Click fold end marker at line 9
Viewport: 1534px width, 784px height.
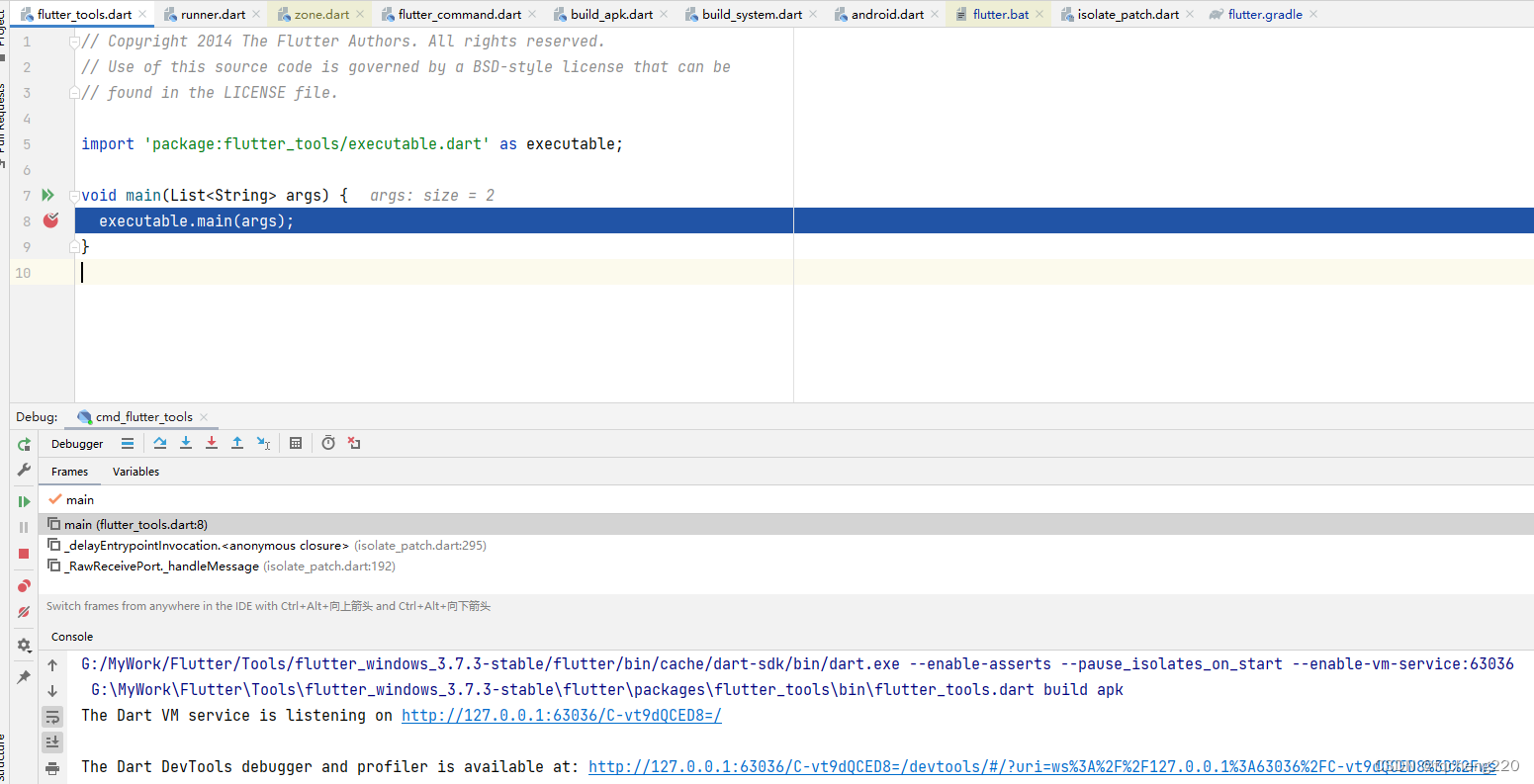coord(74,247)
